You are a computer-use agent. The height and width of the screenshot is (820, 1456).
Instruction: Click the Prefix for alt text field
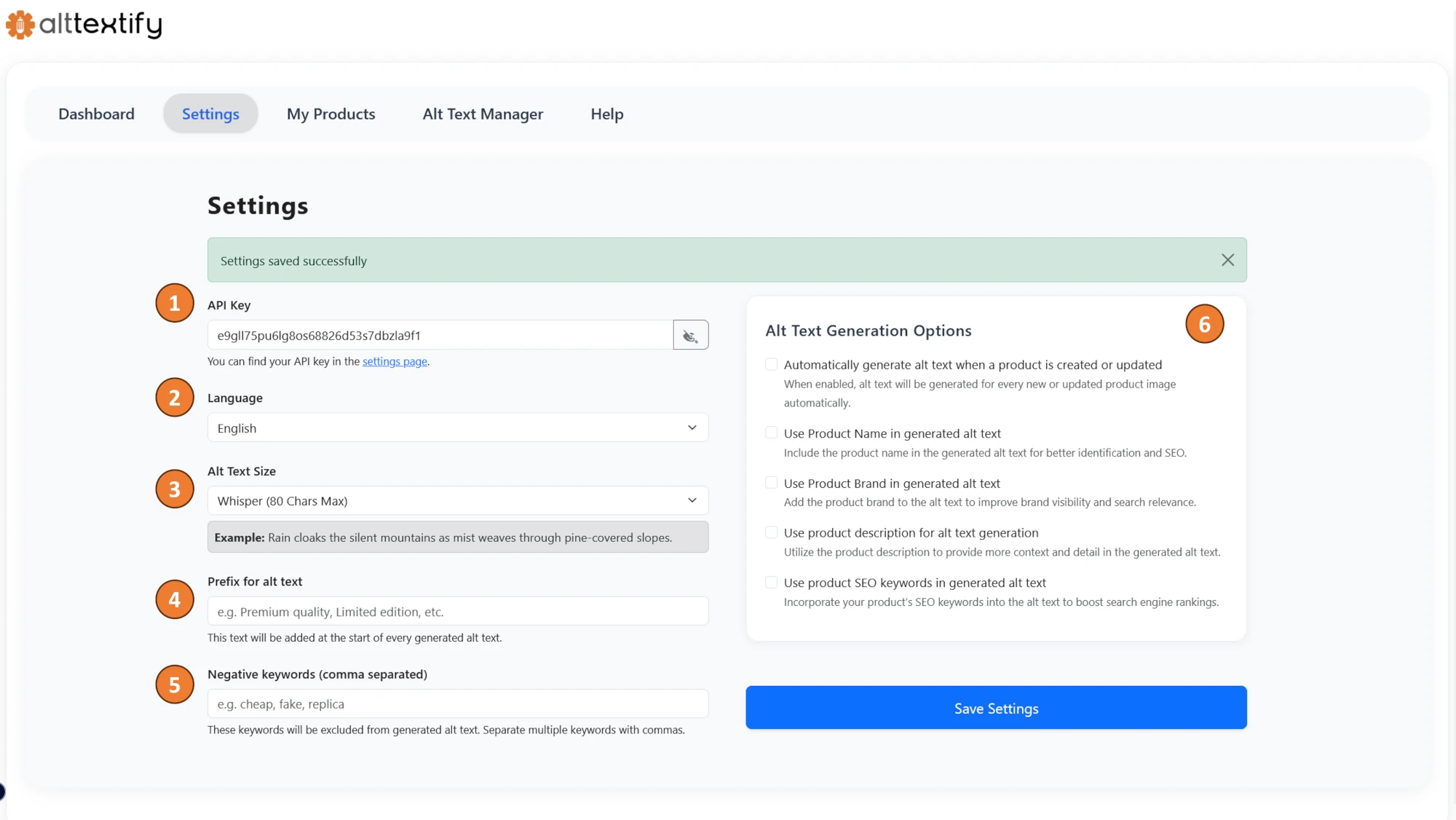point(457,611)
